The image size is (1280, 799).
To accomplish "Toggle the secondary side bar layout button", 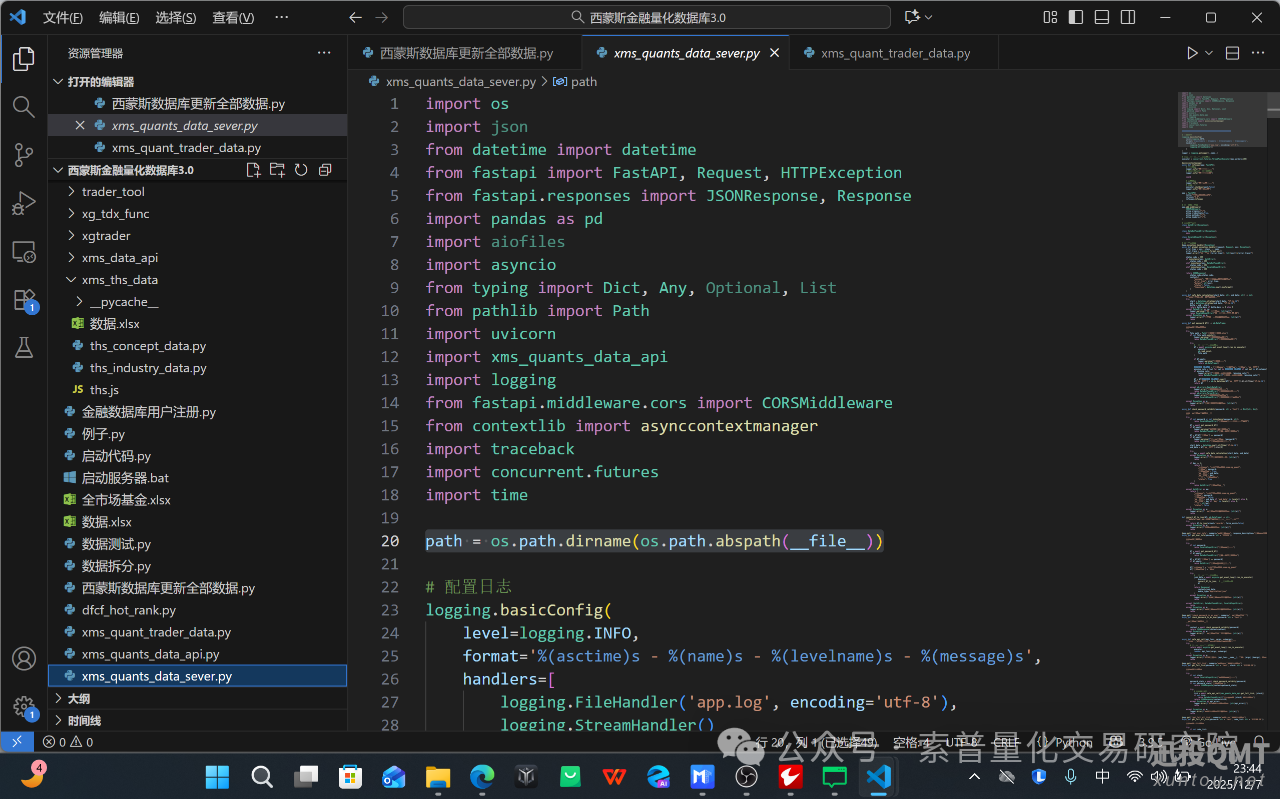I will coord(1128,17).
